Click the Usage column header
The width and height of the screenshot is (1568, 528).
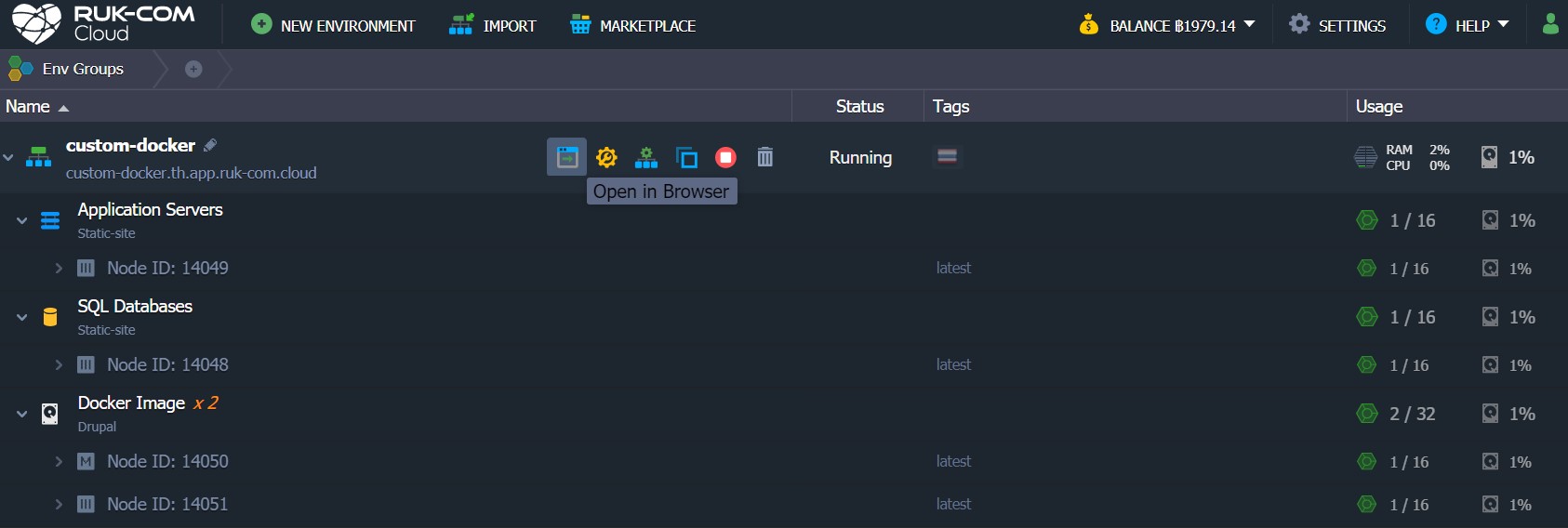coord(1378,106)
